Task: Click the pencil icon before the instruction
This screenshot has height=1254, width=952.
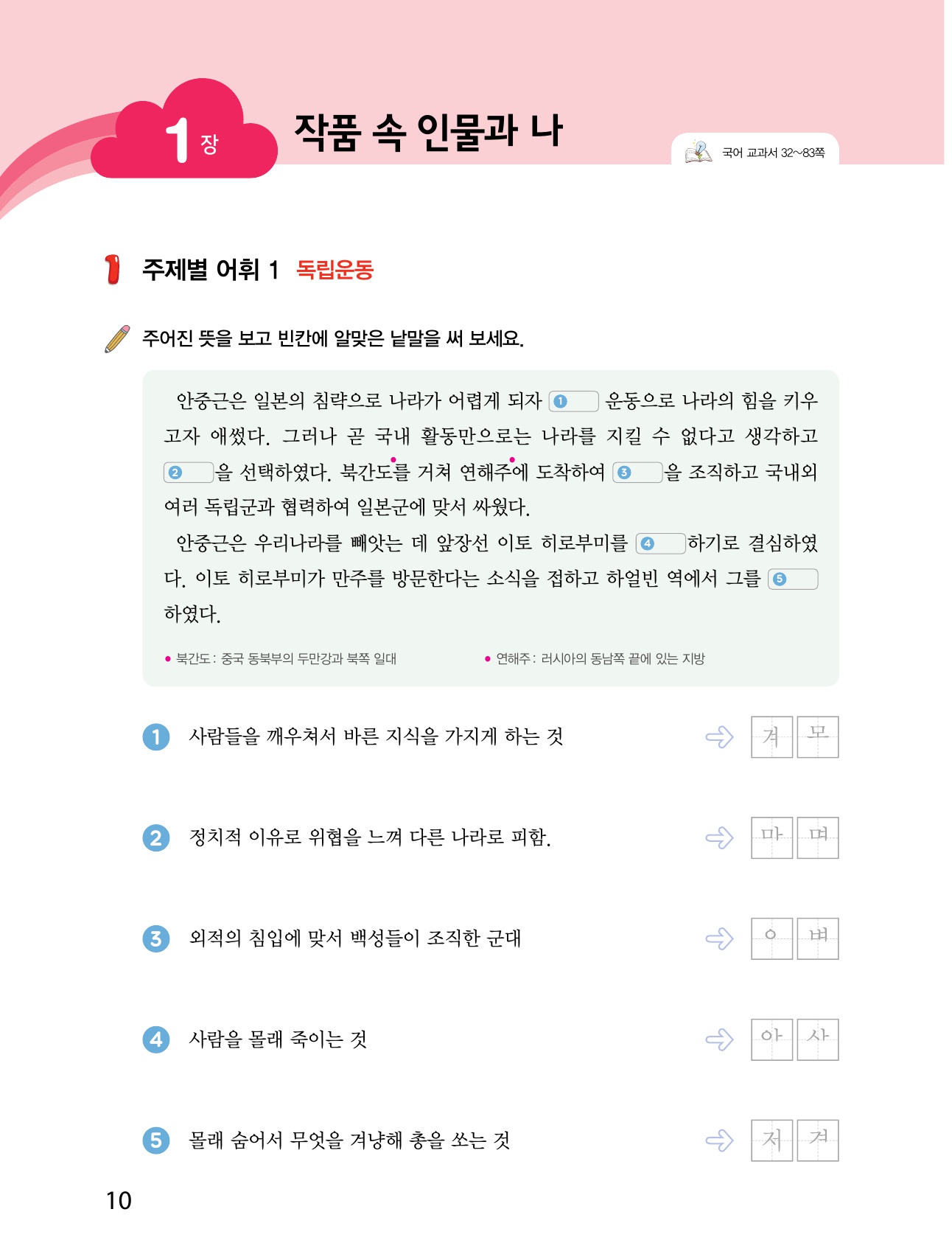Action: pyautogui.click(x=118, y=338)
